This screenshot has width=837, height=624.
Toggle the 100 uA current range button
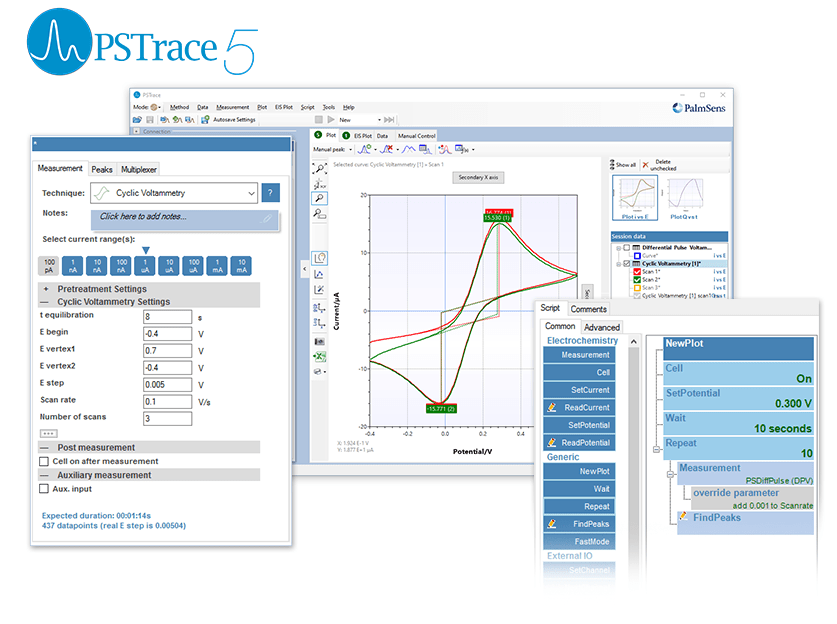(x=194, y=266)
